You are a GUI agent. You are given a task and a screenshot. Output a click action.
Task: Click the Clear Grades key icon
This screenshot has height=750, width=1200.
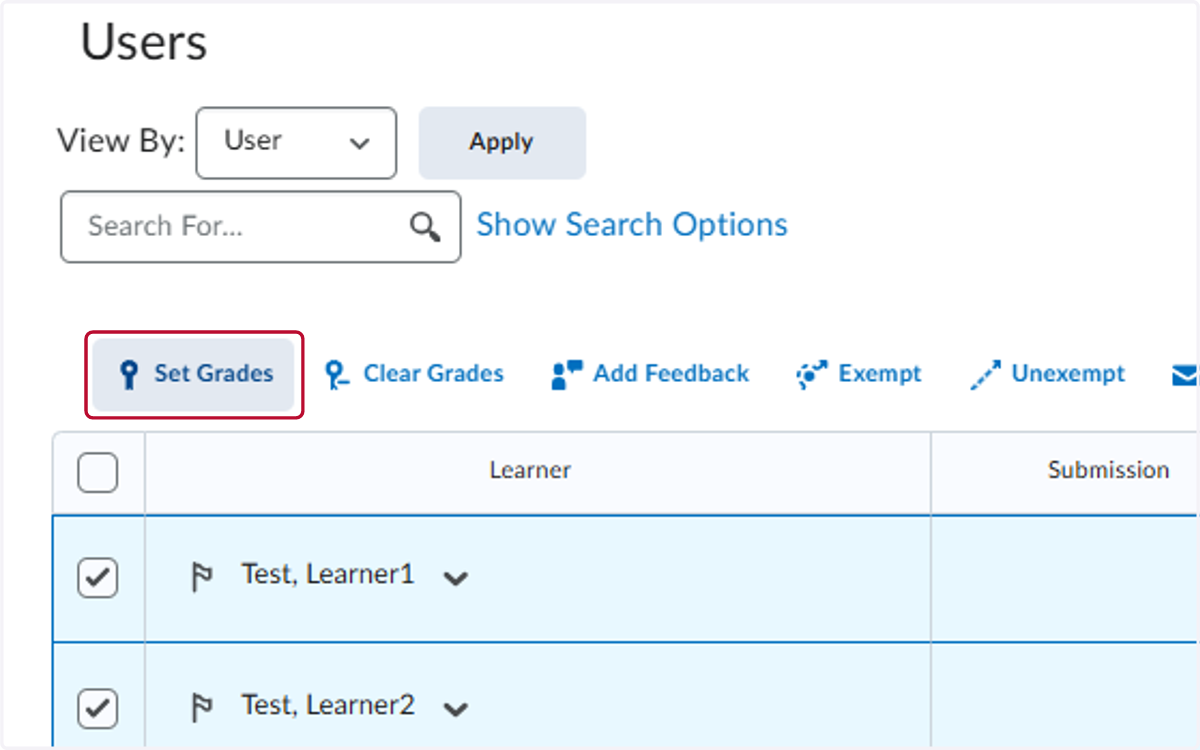click(337, 375)
